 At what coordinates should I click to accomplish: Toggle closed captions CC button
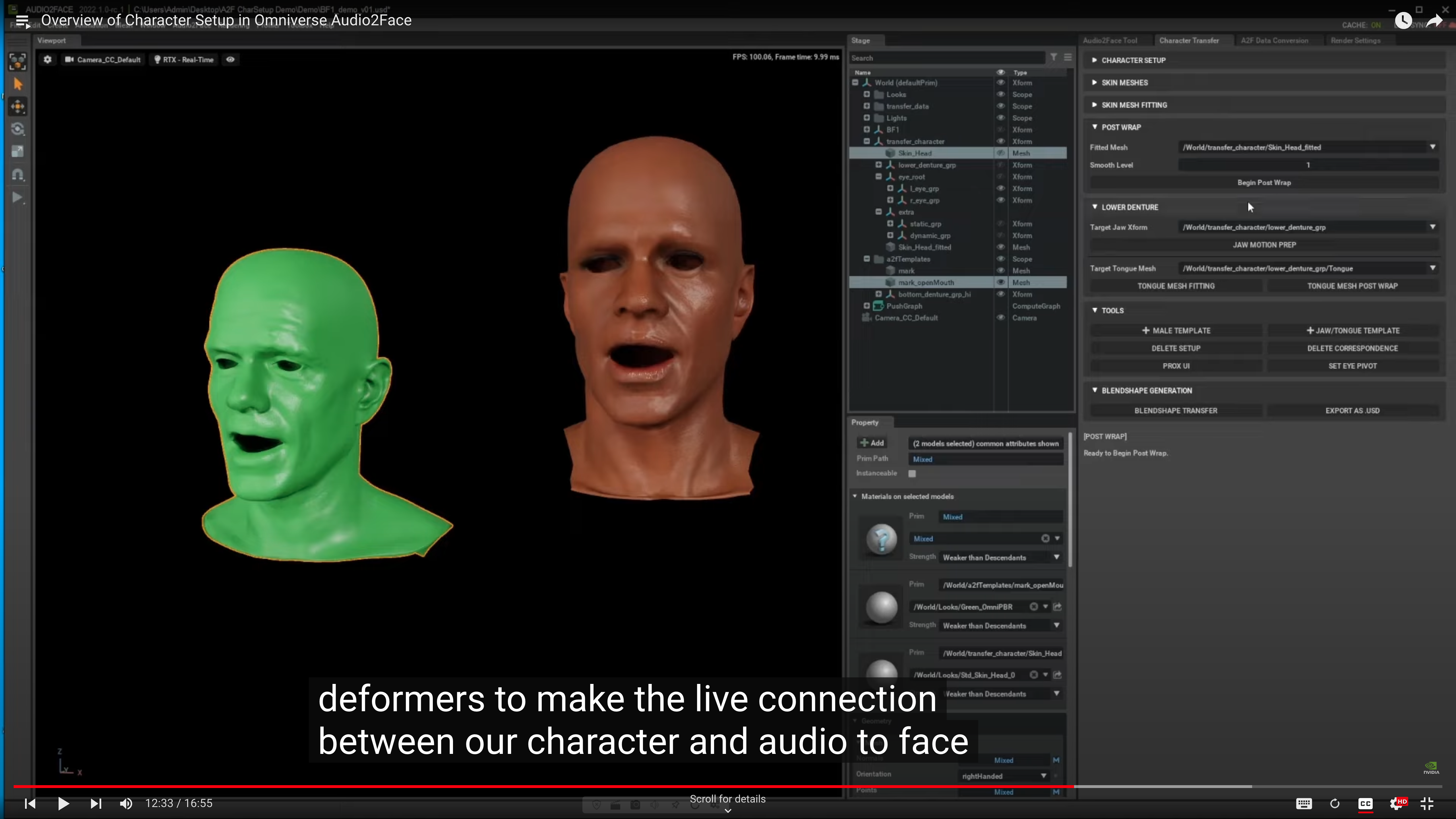coord(1365,803)
